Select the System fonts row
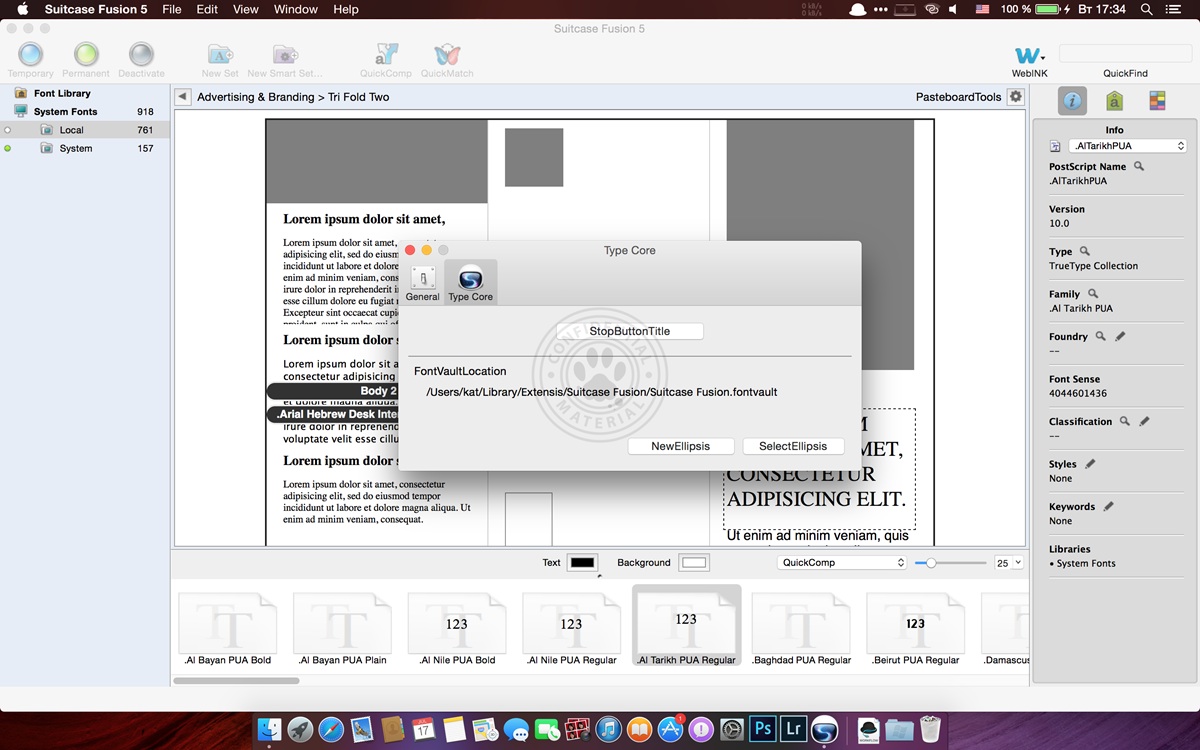This screenshot has height=750, width=1200. point(85,148)
